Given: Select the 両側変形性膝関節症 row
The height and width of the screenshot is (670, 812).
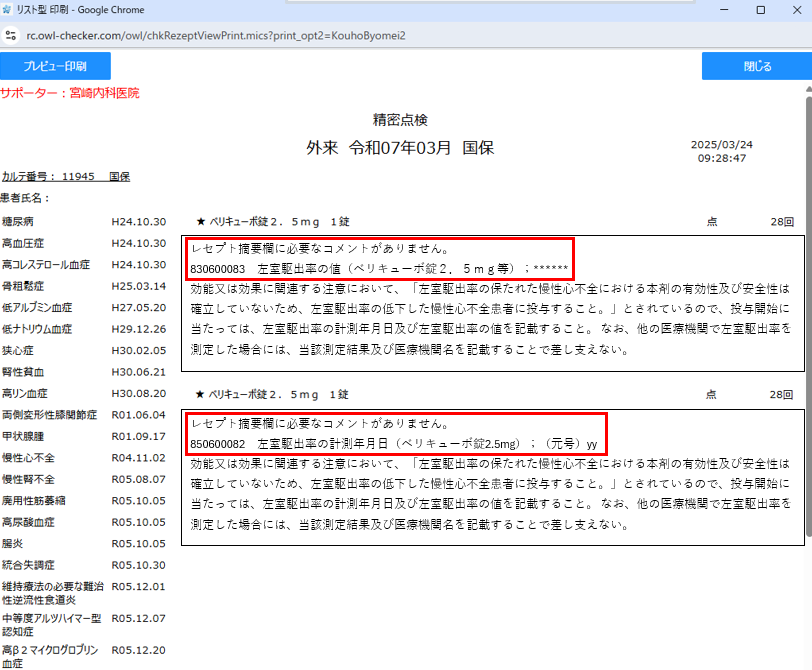Looking at the screenshot, I should (84, 415).
